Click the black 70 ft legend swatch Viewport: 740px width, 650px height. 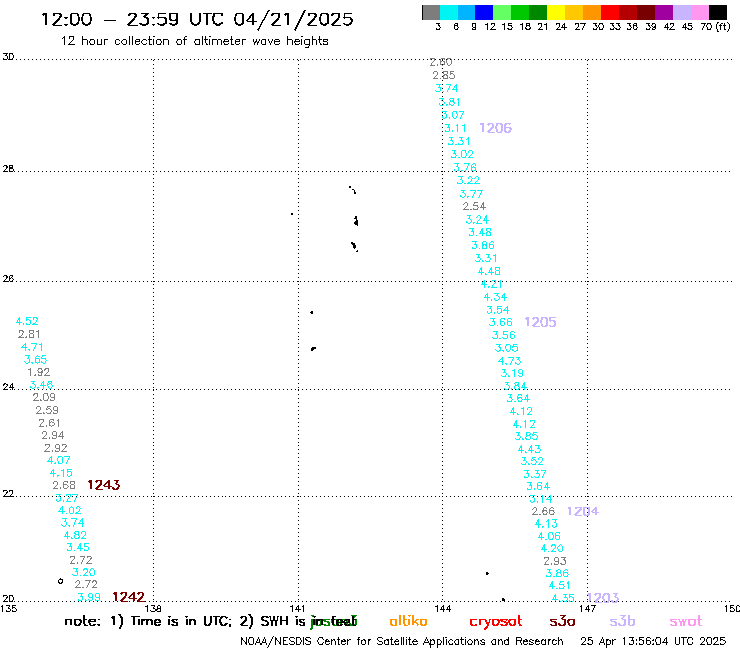coord(718,12)
